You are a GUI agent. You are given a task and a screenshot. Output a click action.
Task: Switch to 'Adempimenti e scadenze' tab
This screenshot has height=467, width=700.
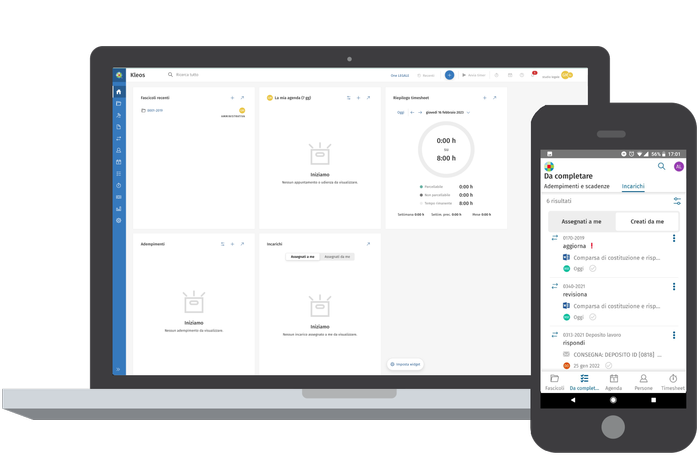coord(577,187)
